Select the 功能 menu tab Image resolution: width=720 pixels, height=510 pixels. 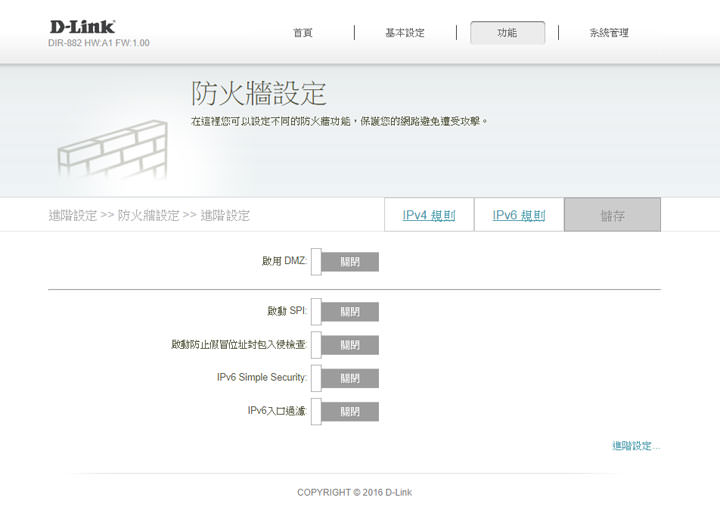pyautogui.click(x=507, y=33)
